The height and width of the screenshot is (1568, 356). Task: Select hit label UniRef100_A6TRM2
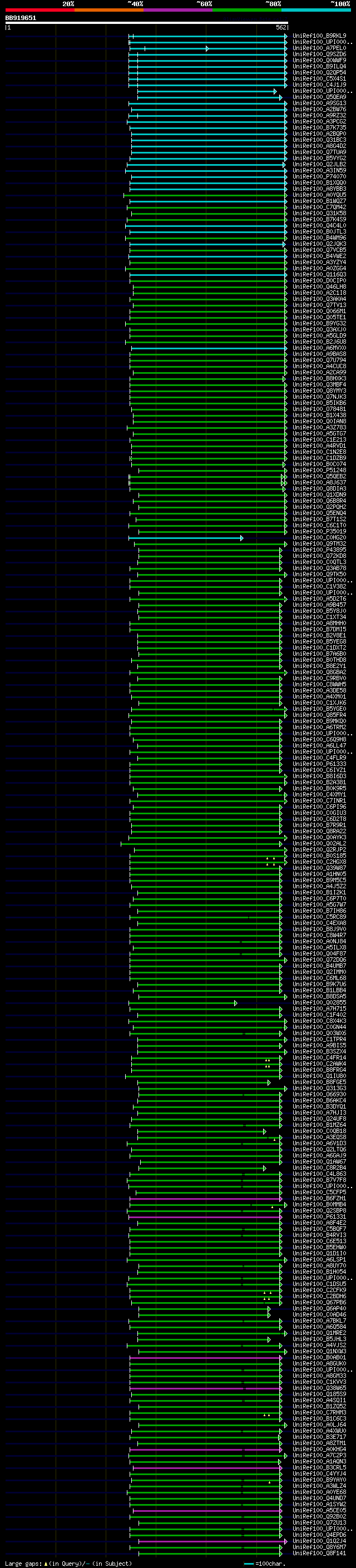pos(319,728)
